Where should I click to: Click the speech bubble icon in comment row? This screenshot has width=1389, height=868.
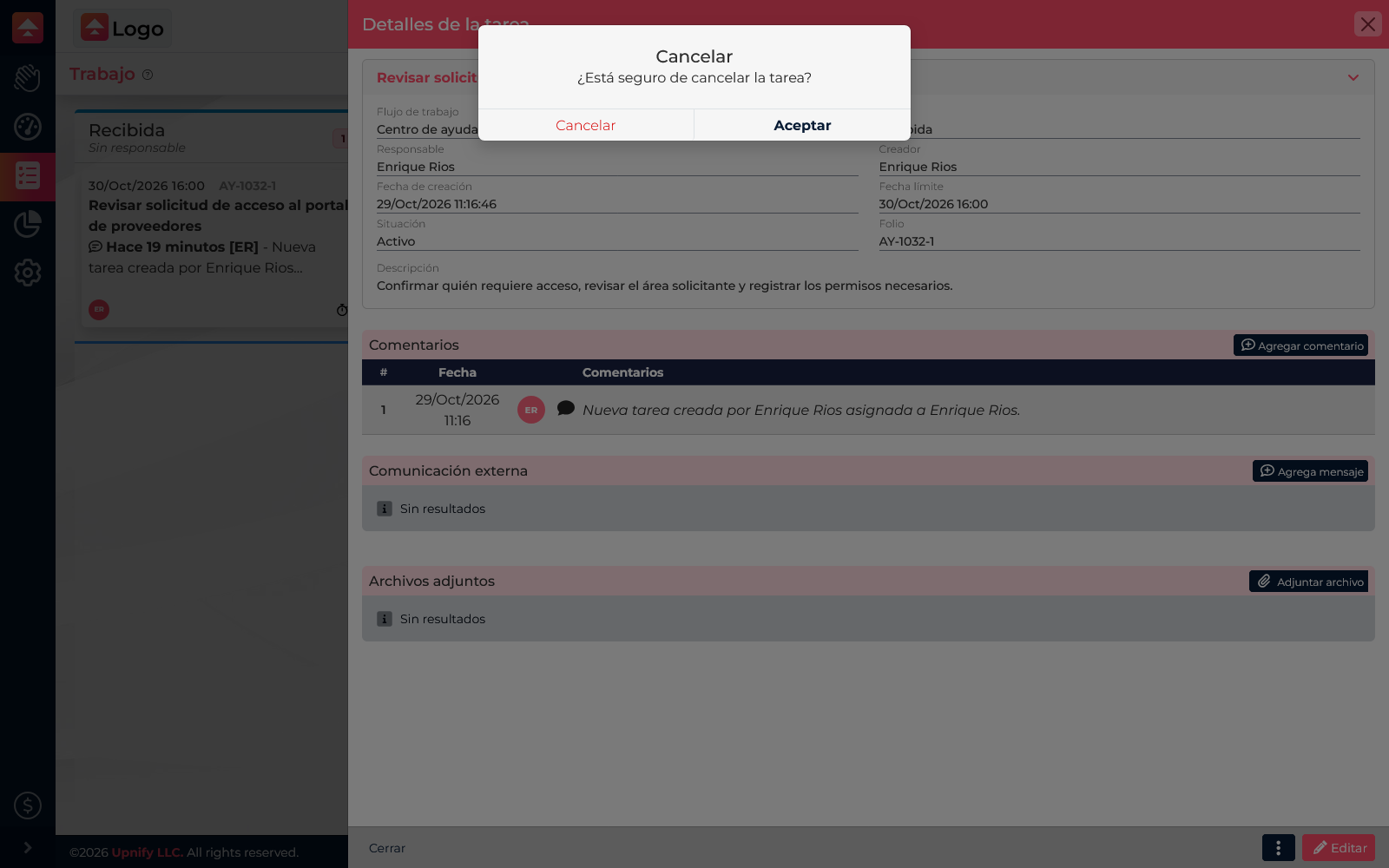(566, 408)
